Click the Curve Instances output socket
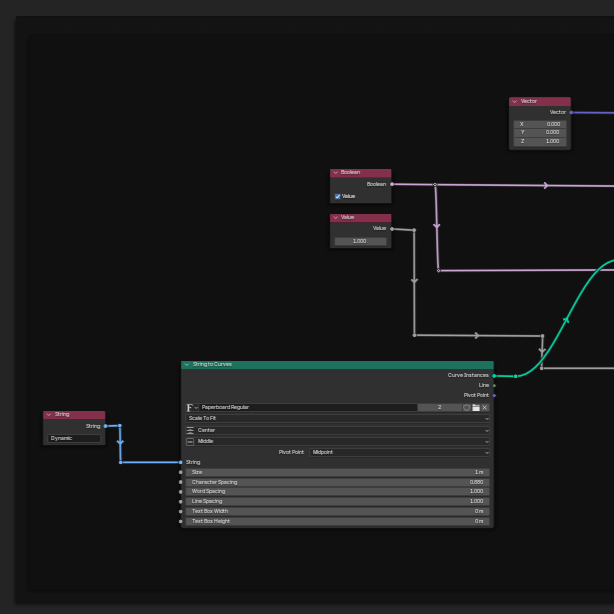 (x=494, y=376)
